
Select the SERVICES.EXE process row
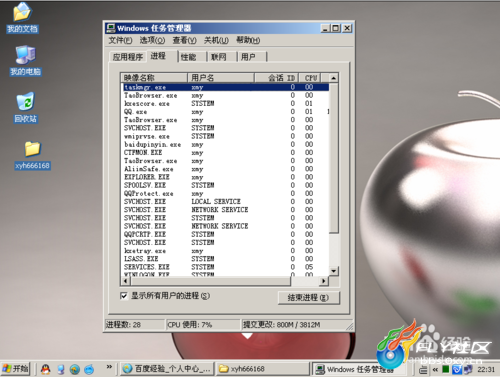(225, 267)
